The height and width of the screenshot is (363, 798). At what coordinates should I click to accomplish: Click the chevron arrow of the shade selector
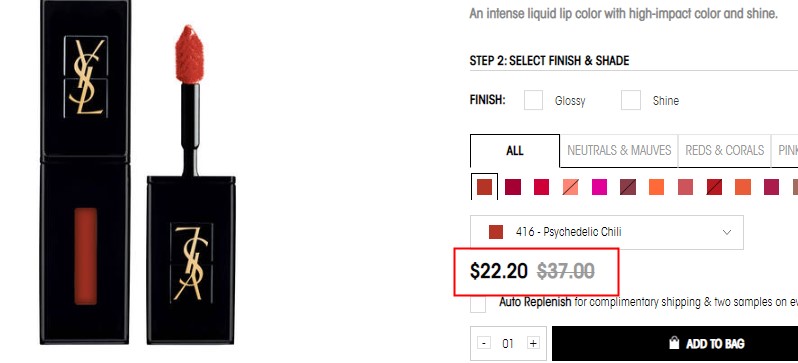(x=727, y=232)
